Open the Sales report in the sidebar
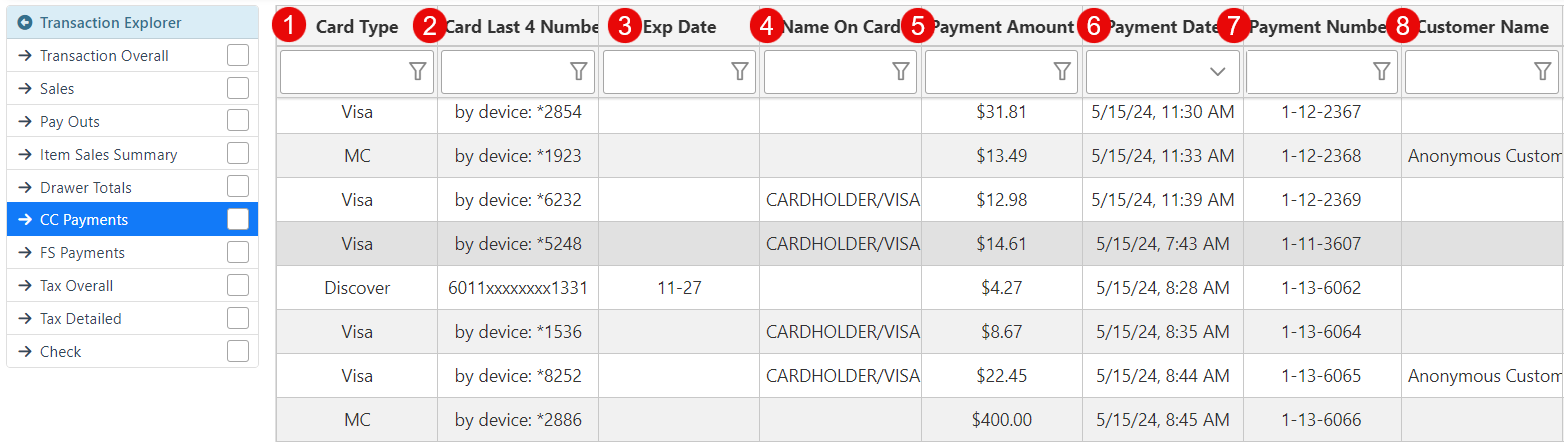 57,89
